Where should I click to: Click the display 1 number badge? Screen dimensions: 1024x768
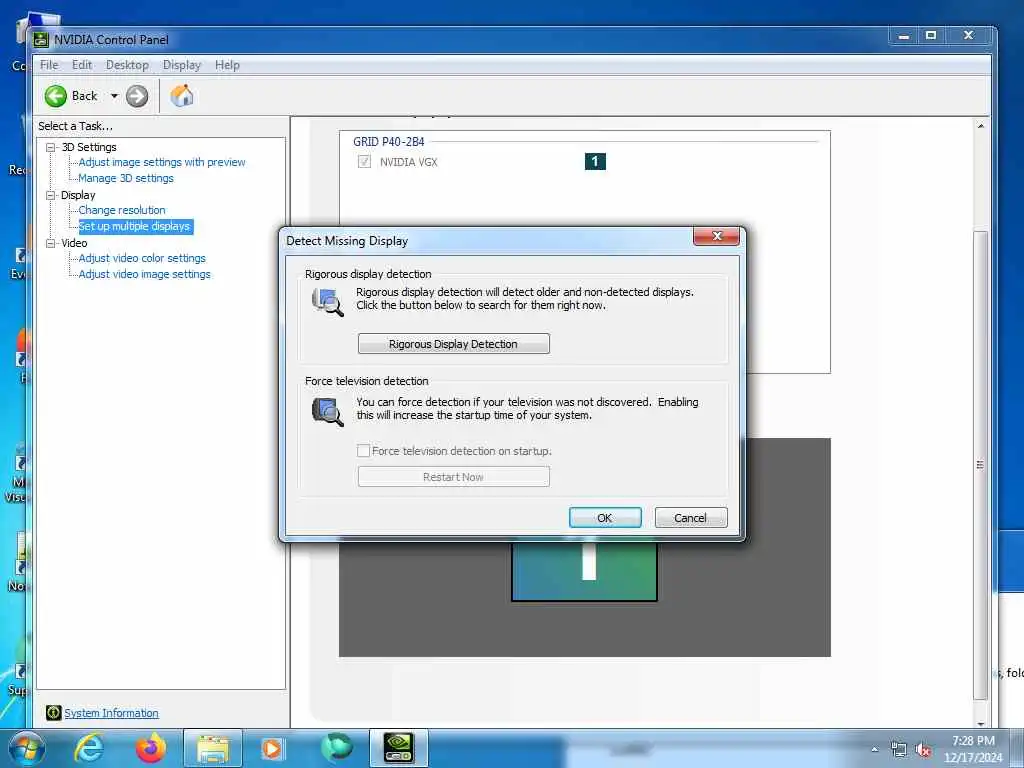coord(595,161)
